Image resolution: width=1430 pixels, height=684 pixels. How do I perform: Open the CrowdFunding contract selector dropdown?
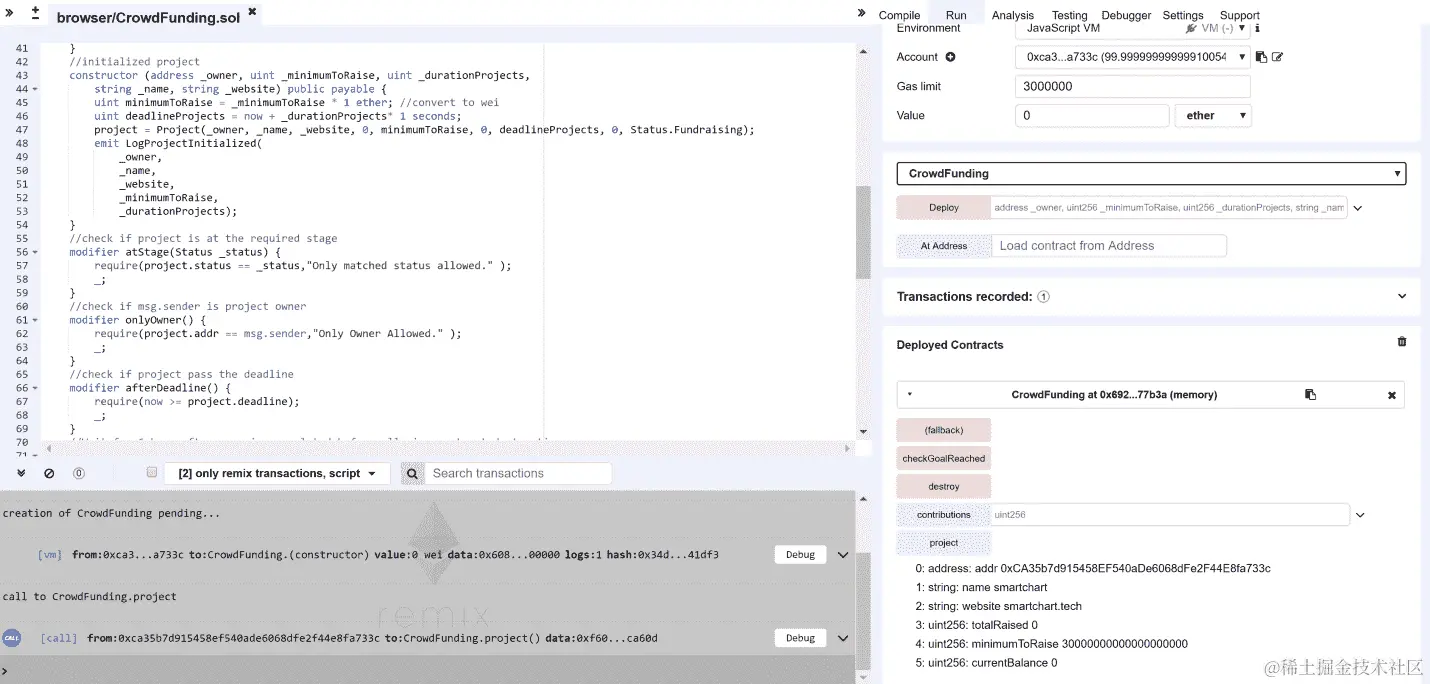[1151, 173]
